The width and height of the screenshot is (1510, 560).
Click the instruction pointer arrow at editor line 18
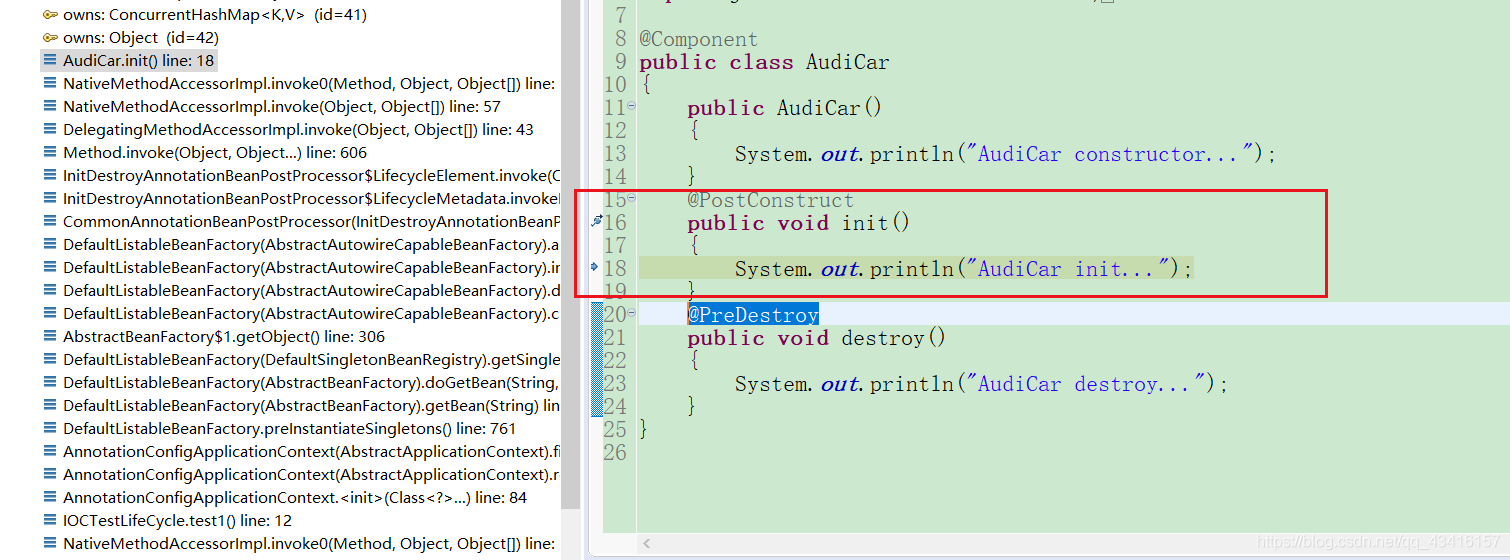[596, 267]
